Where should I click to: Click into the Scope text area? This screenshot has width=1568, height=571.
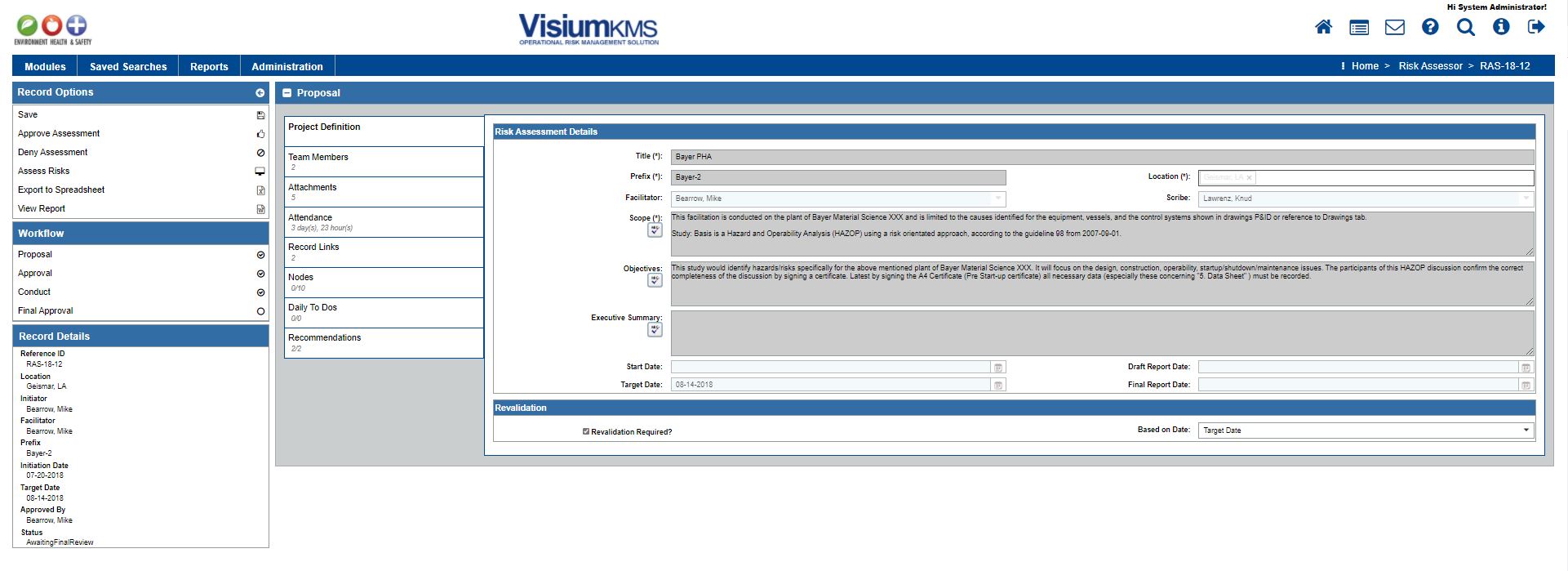pyautogui.click(x=1102, y=234)
